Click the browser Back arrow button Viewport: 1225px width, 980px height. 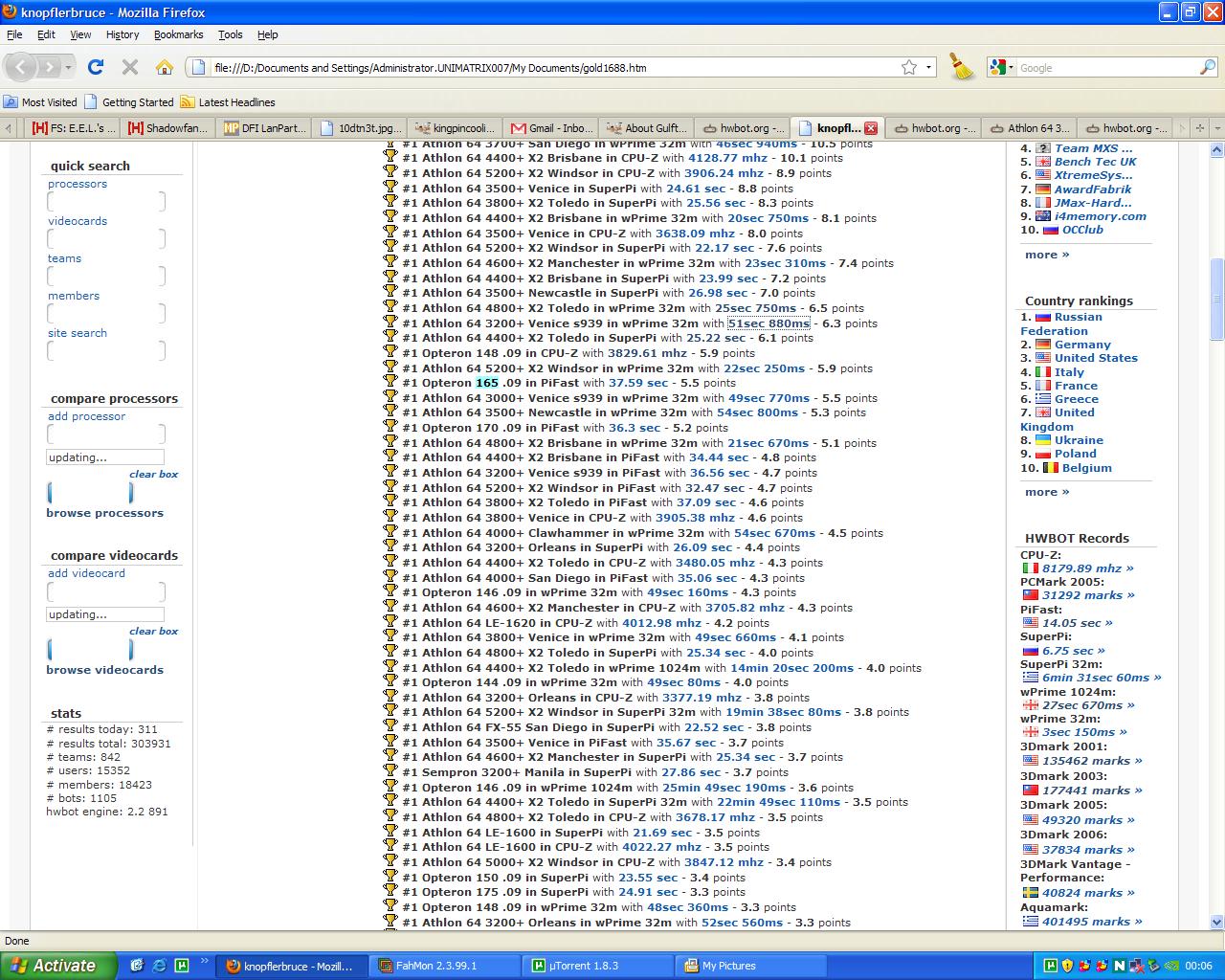tap(22, 67)
